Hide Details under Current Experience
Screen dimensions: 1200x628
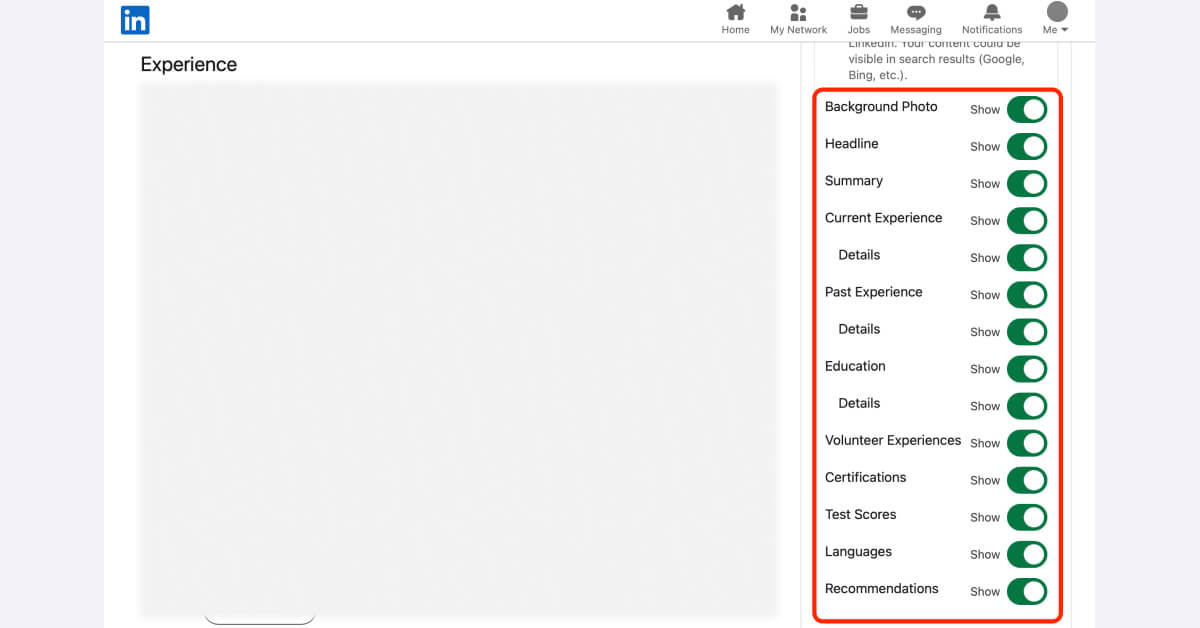click(x=1027, y=257)
